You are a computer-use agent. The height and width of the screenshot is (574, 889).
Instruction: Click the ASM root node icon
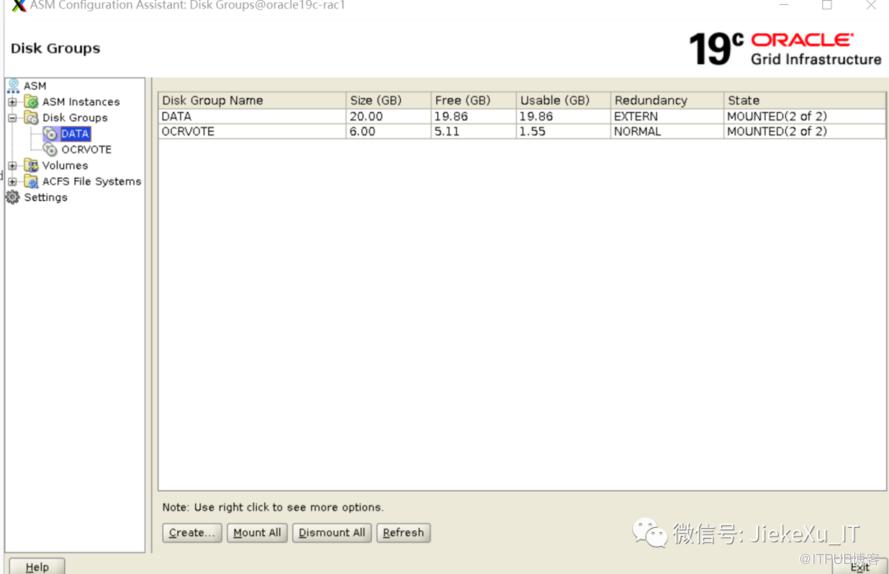13,86
